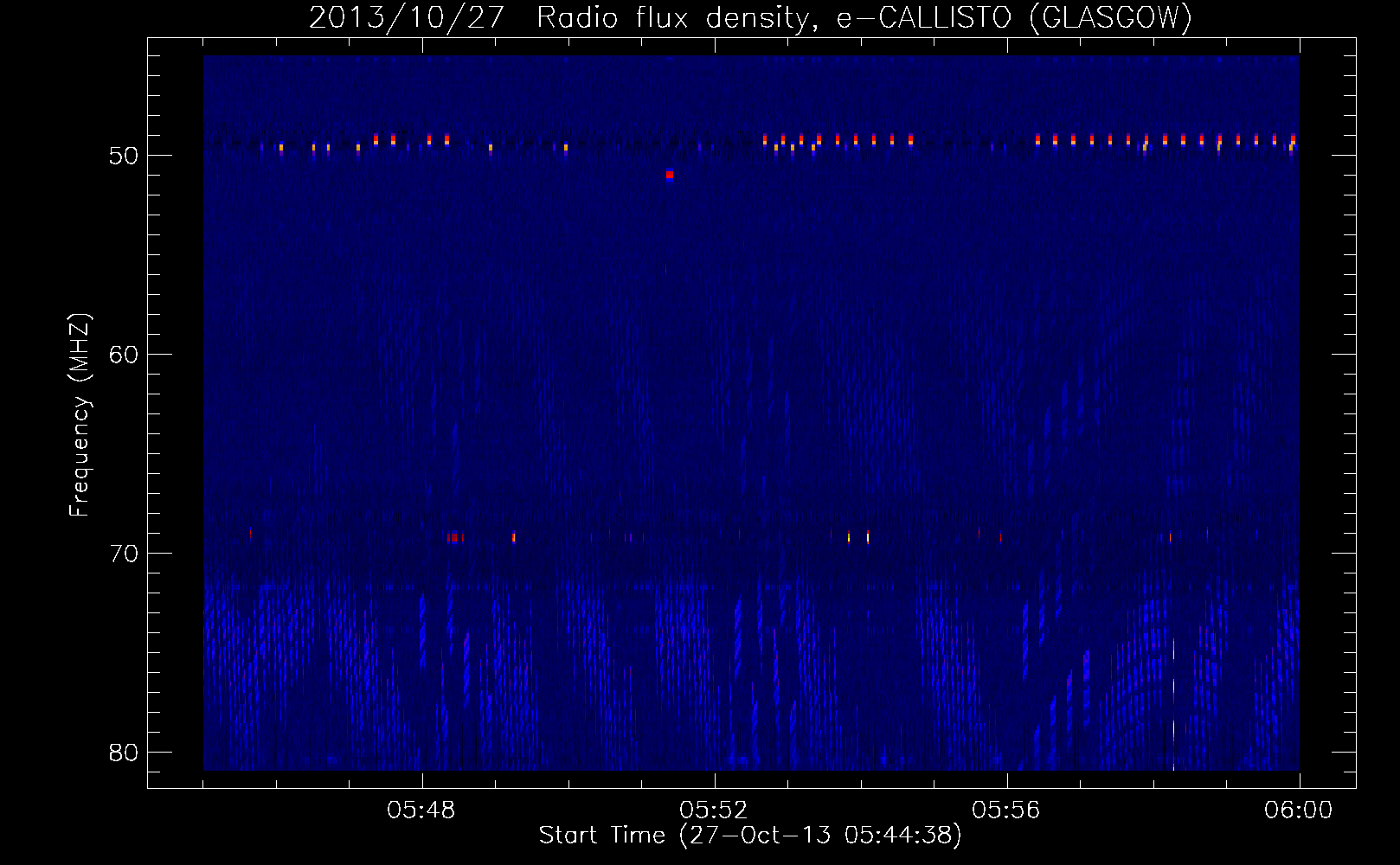Click the '80' frequency tick label

[125, 753]
